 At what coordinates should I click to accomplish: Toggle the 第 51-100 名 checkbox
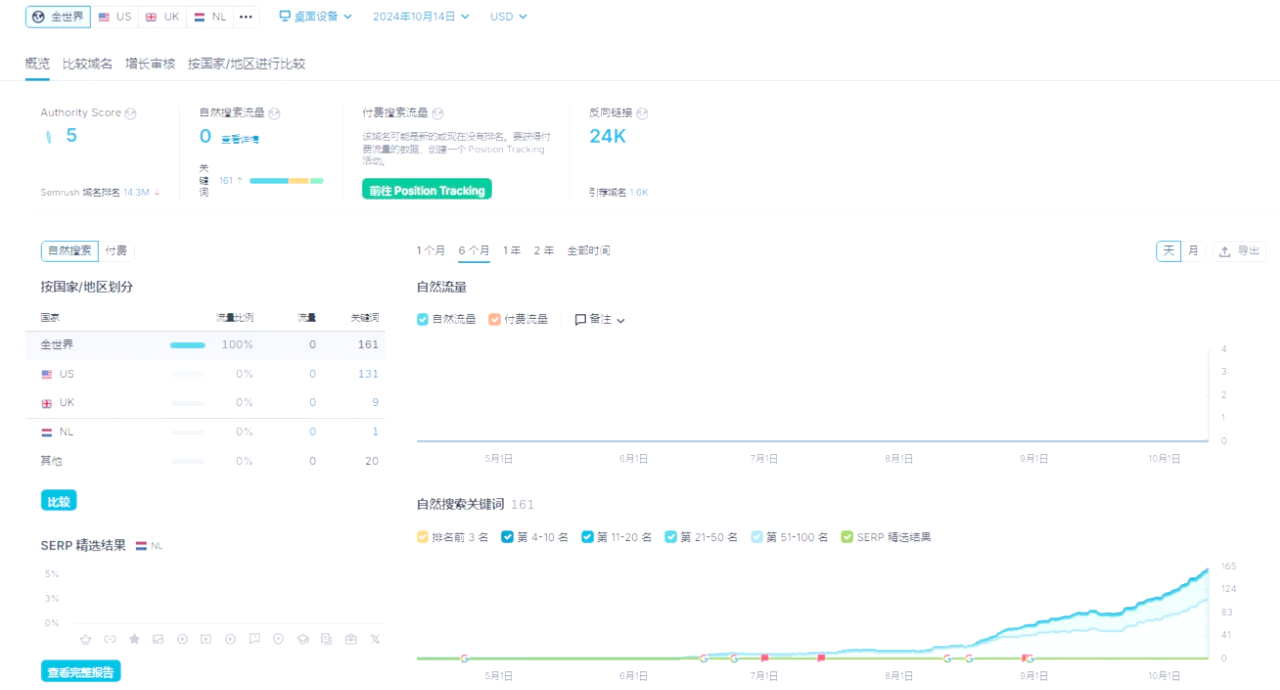[757, 537]
